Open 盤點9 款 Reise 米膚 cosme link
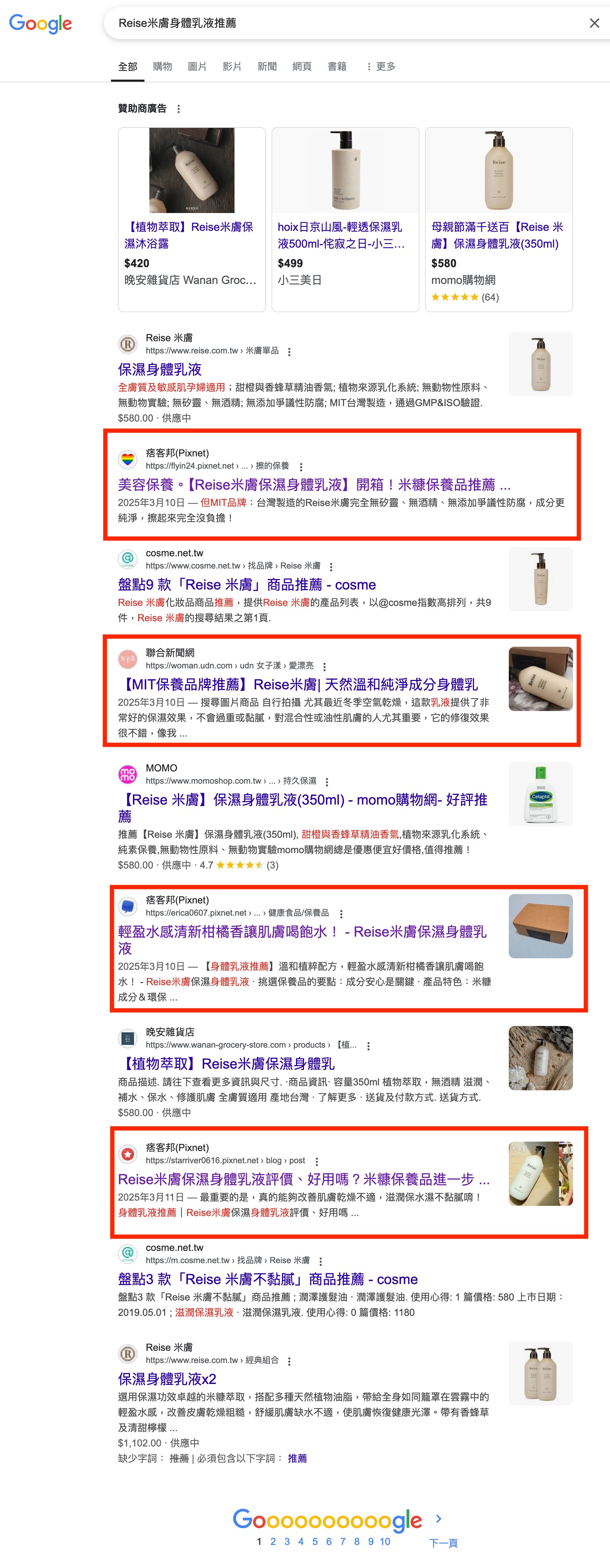Viewport: 610px width, 1568px height. (x=247, y=585)
